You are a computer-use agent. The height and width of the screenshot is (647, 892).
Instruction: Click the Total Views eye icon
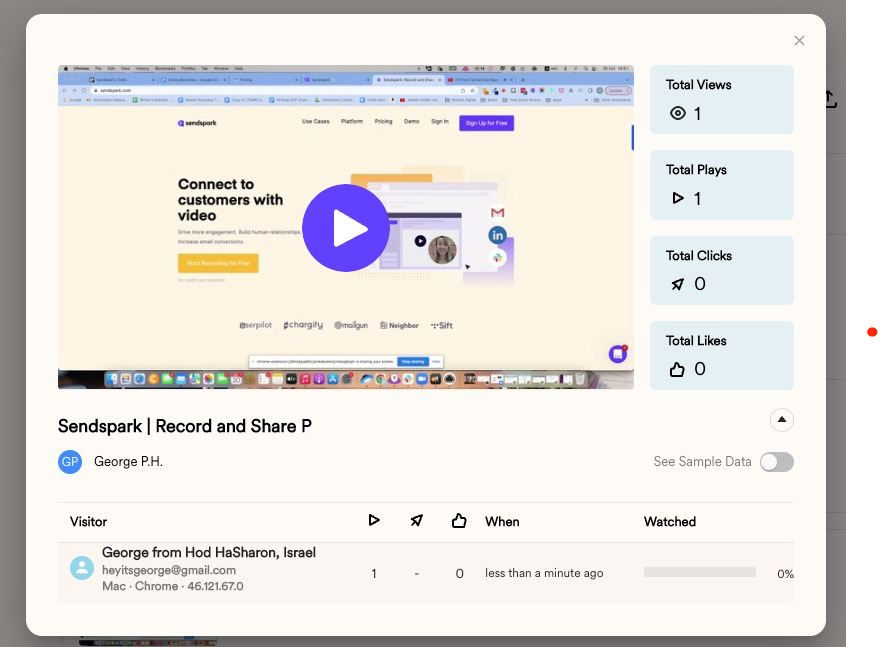pyautogui.click(x=678, y=113)
